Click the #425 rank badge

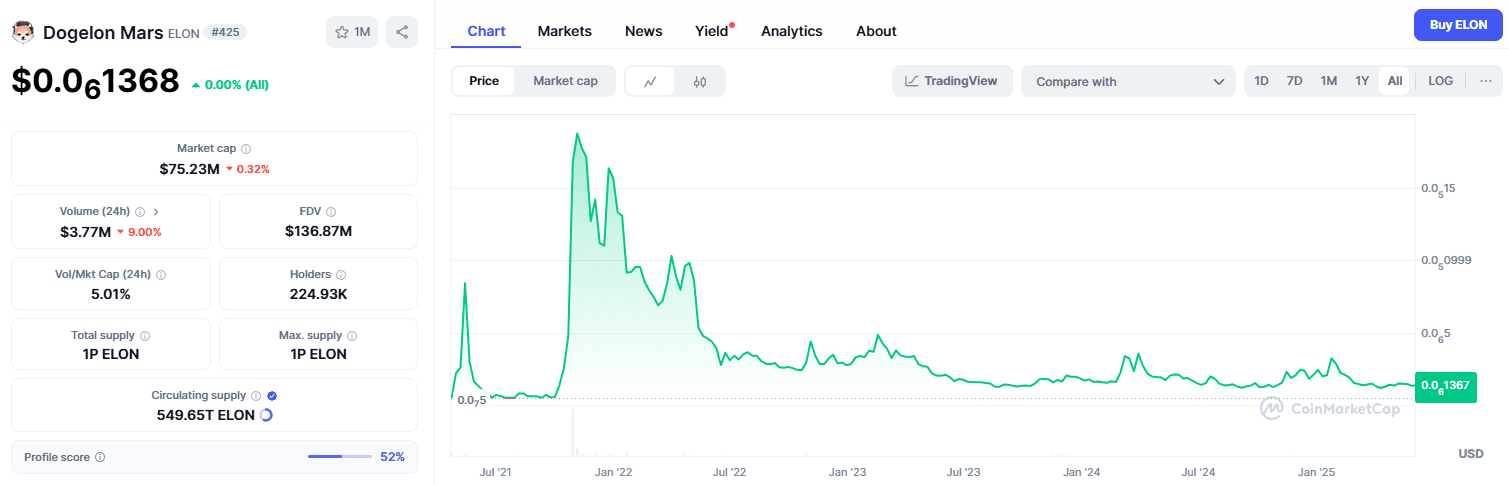click(x=225, y=32)
